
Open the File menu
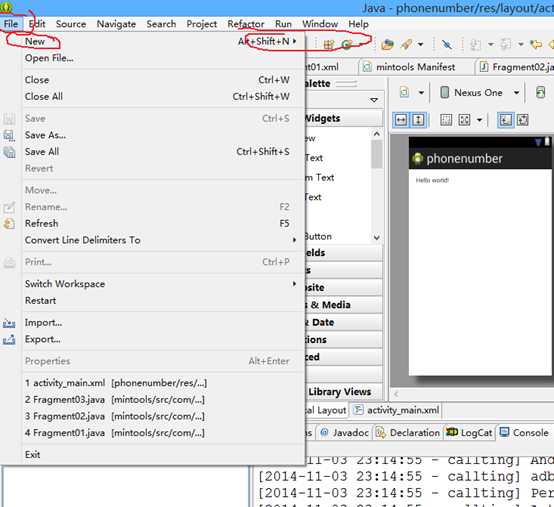(x=11, y=24)
